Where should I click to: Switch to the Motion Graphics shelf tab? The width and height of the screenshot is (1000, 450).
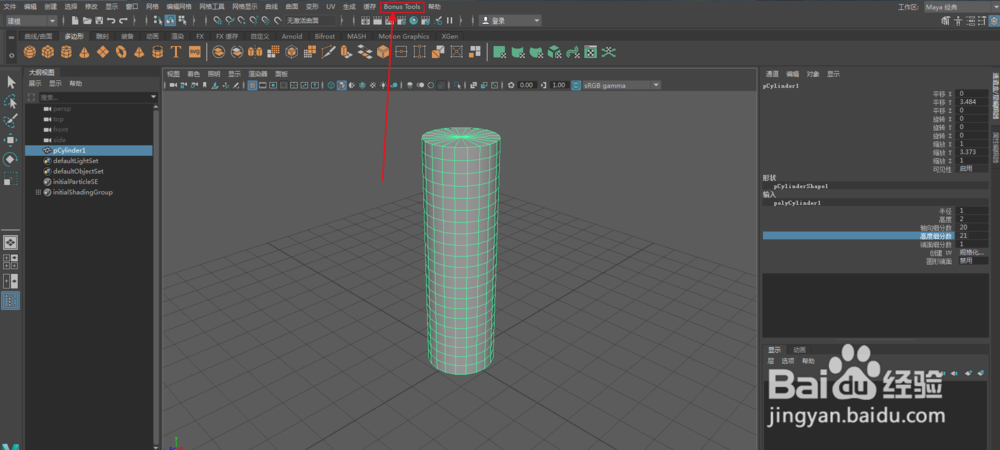pyautogui.click(x=404, y=36)
